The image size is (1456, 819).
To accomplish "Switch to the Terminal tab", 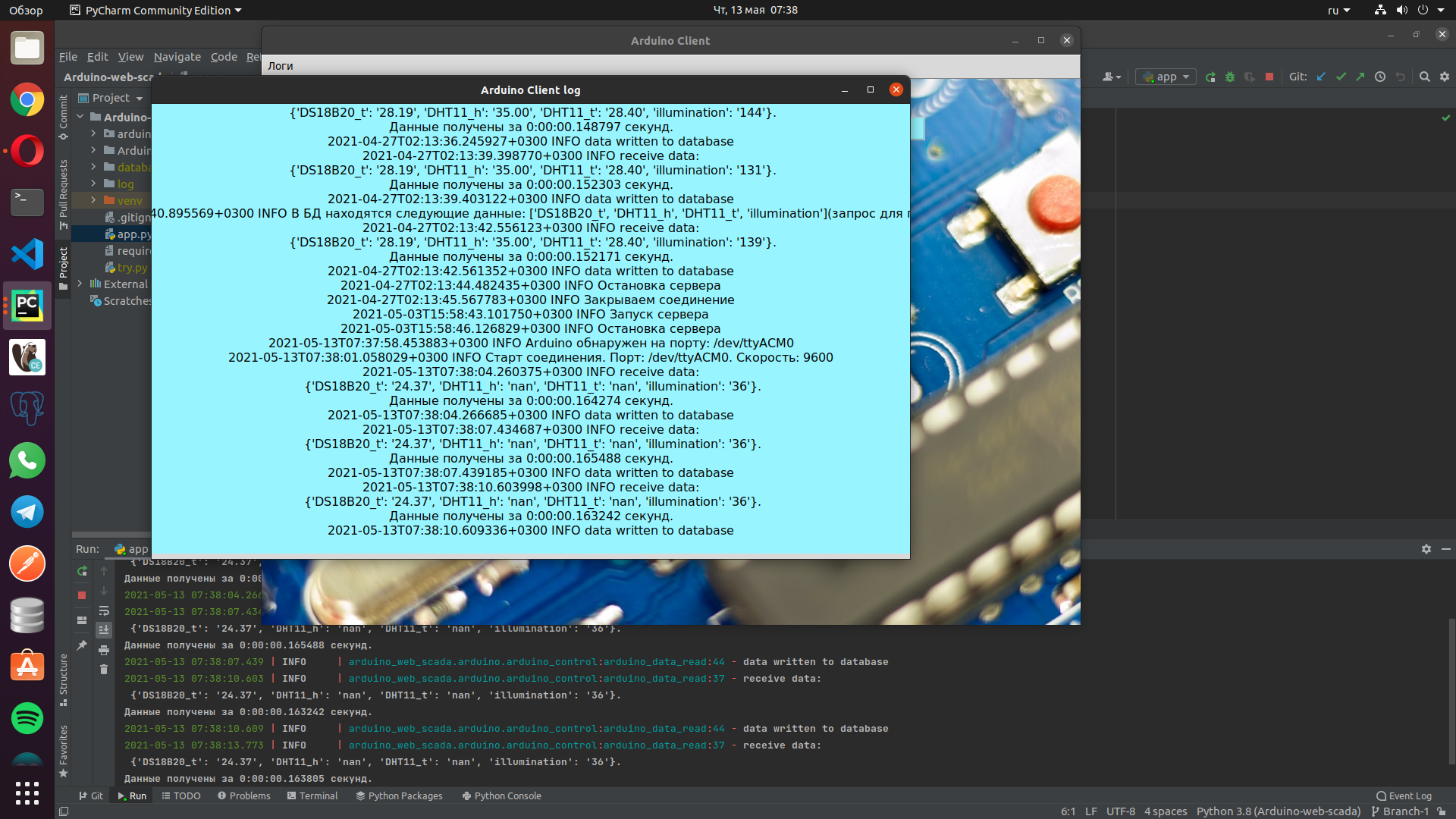I will [313, 795].
